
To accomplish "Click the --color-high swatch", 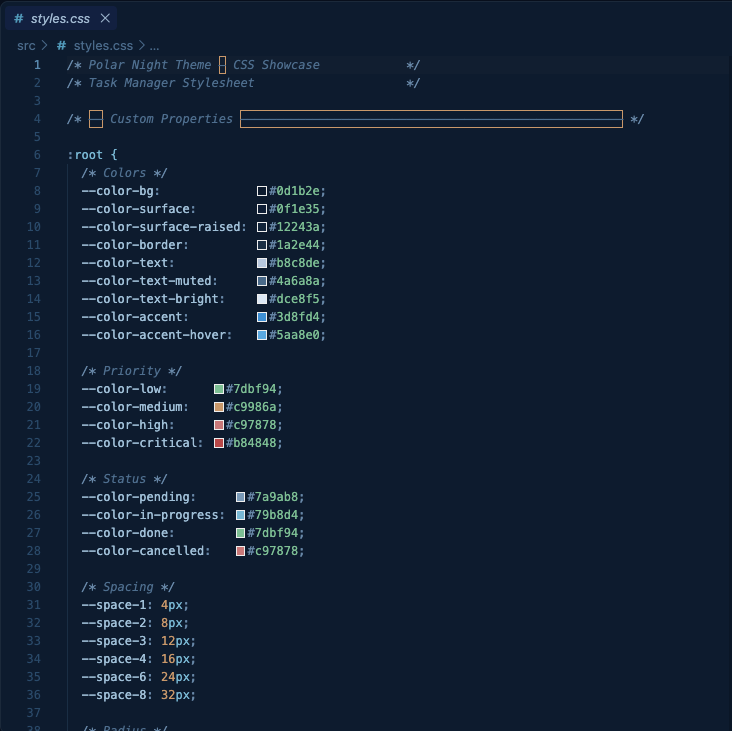I will (219, 425).
